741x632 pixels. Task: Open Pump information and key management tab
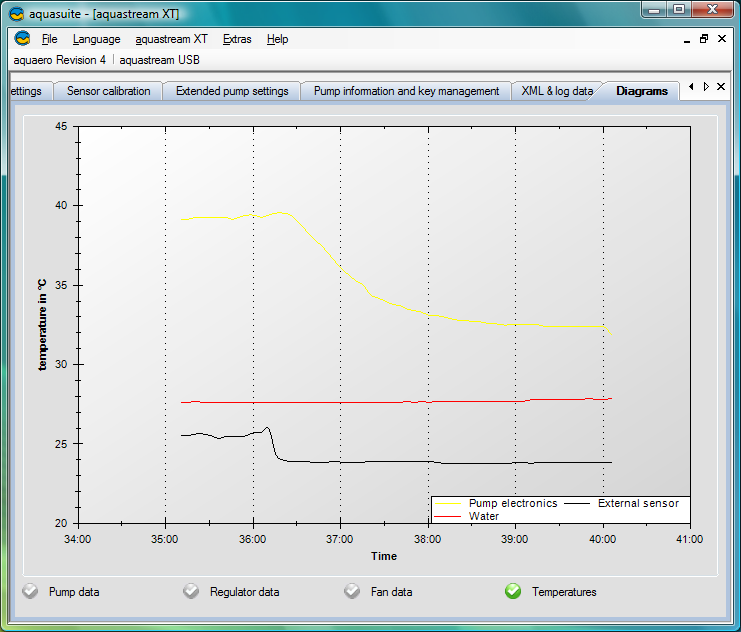(406, 91)
